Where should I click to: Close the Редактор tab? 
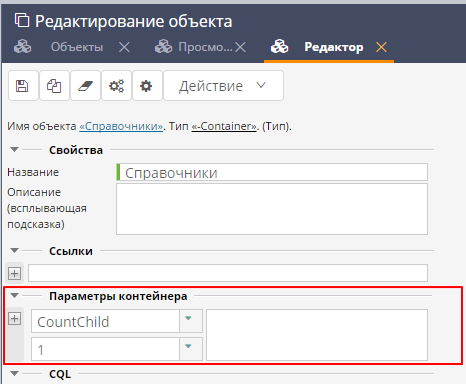[381, 47]
